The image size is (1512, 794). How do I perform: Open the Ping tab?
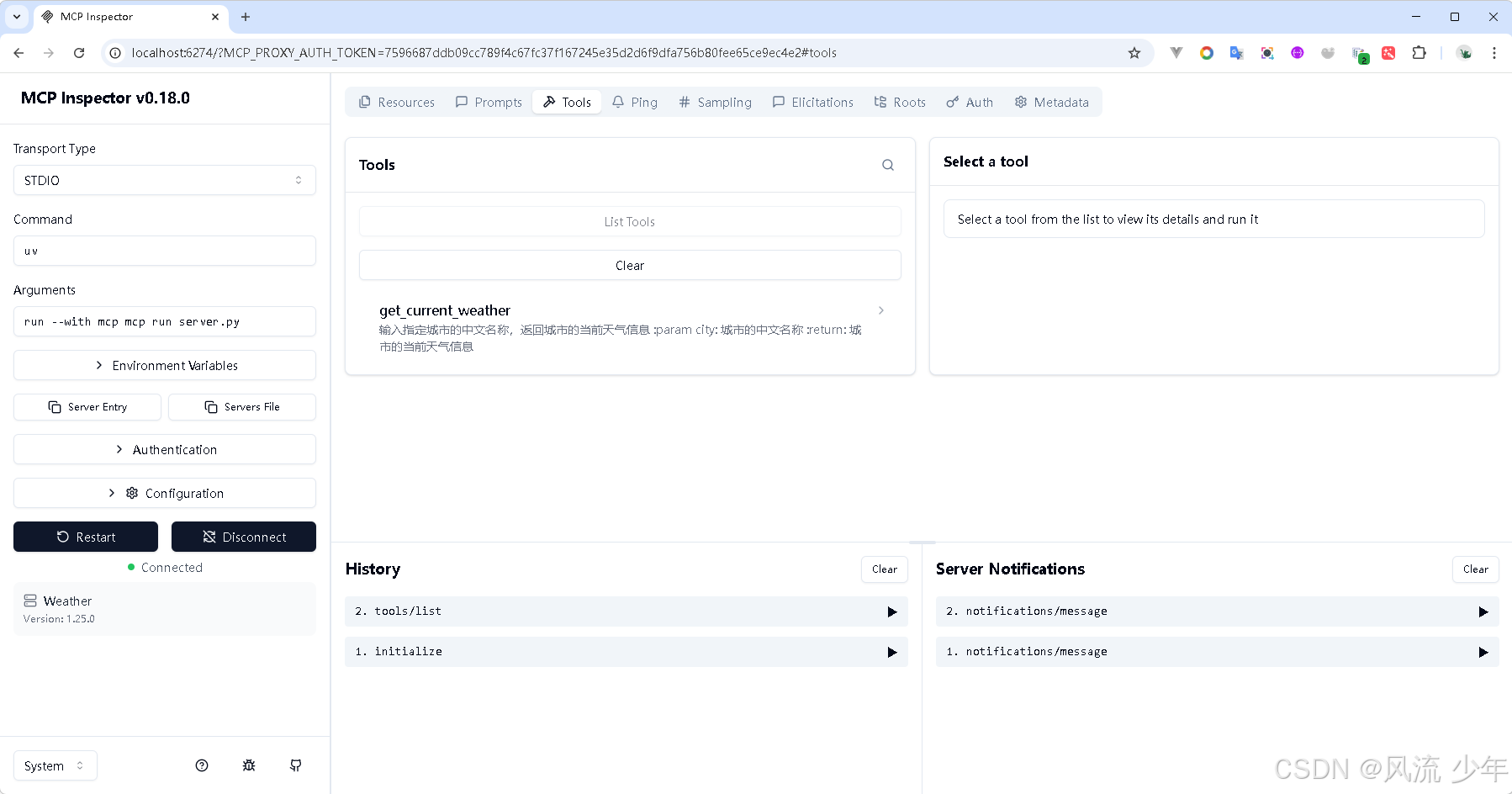(635, 102)
